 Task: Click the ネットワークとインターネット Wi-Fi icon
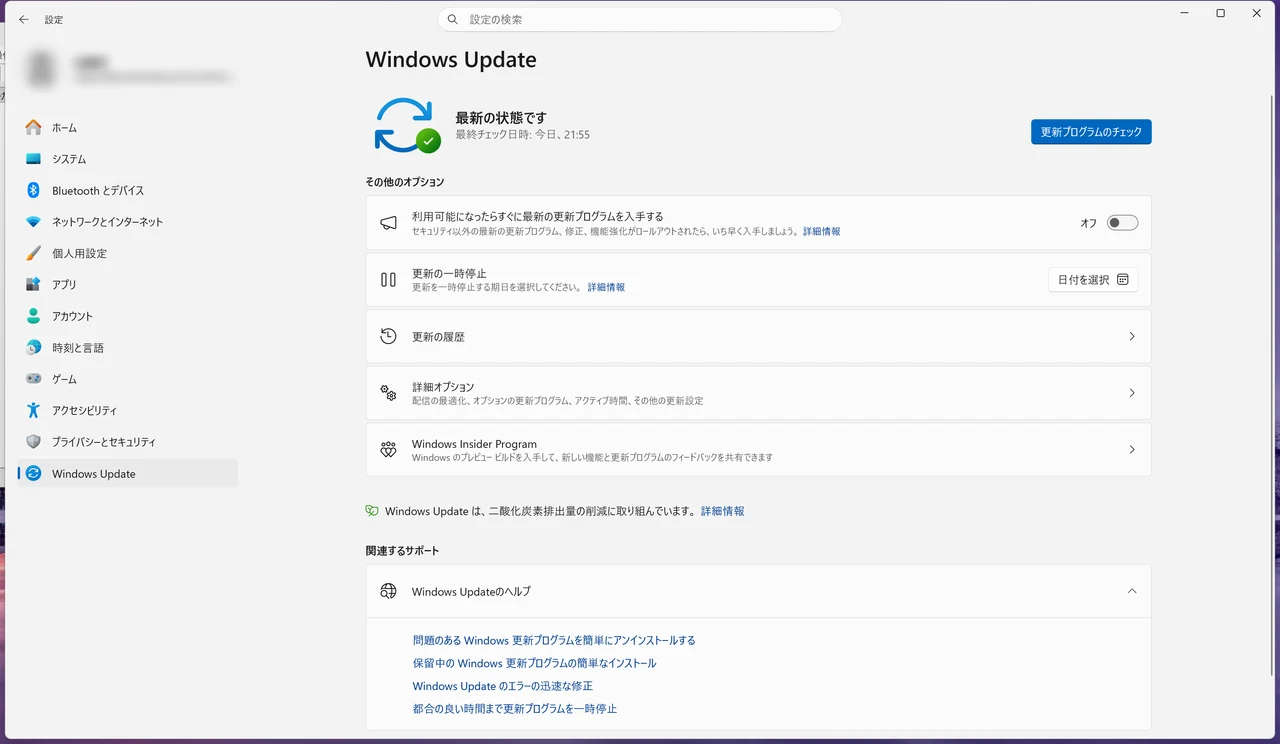tap(34, 222)
